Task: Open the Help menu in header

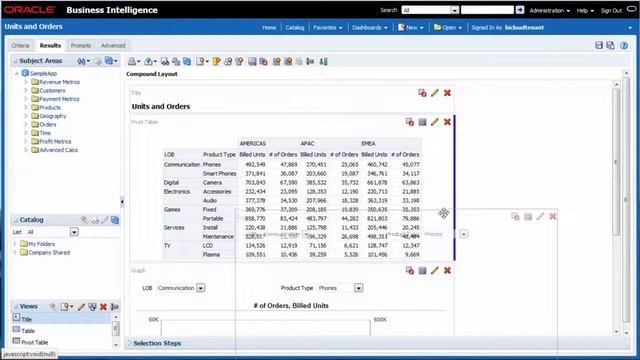Action: [x=585, y=11]
